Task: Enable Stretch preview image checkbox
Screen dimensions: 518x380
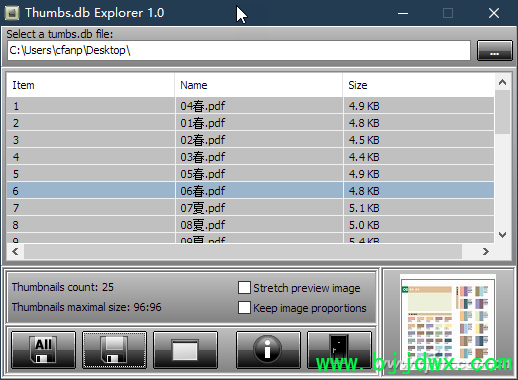Action: (x=244, y=287)
